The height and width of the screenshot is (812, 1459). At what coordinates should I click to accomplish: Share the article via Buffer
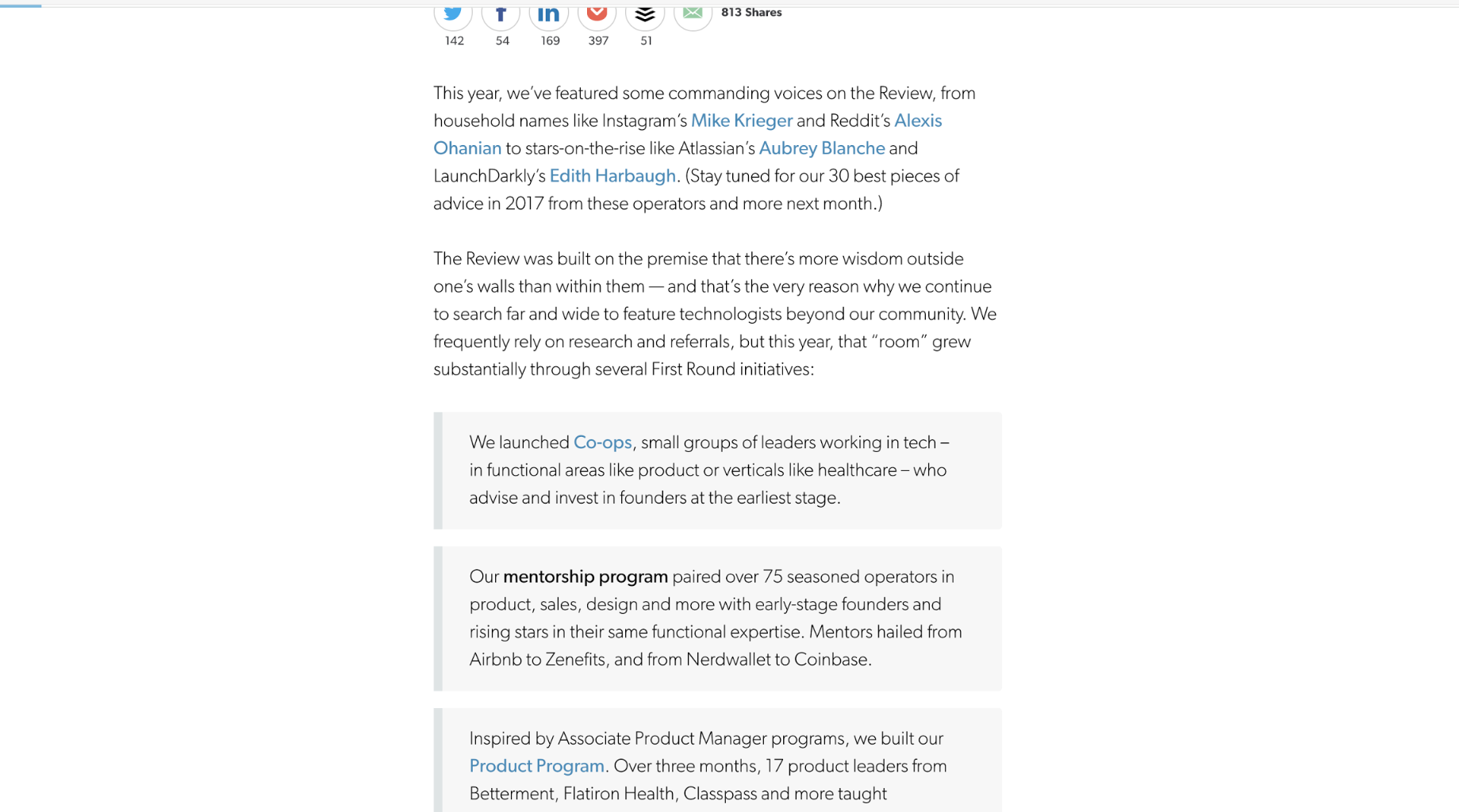coord(645,13)
